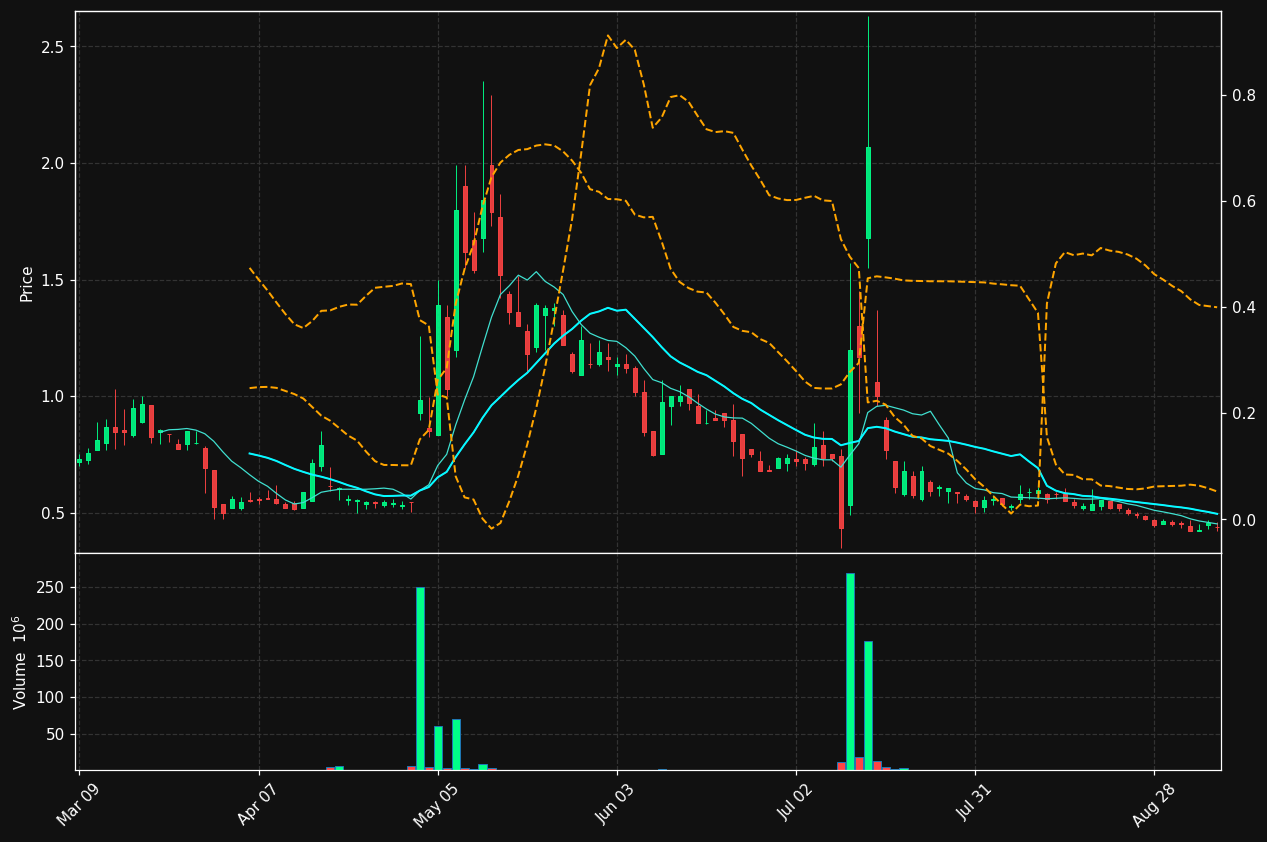
Task: Click the tall green volume bar near May 05
Action: [x=420, y=678]
